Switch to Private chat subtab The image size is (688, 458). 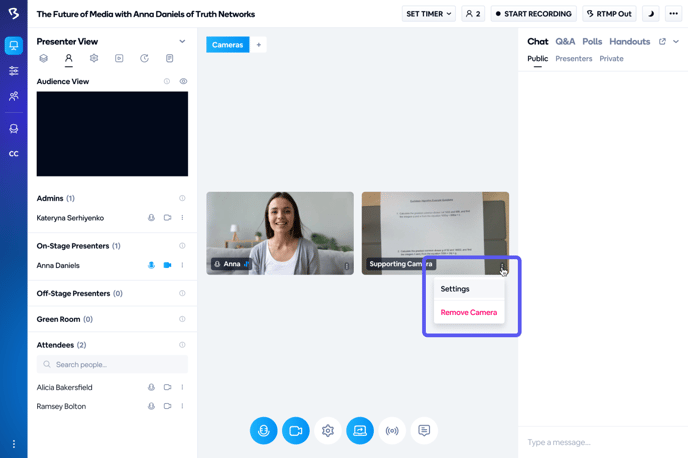(x=612, y=59)
